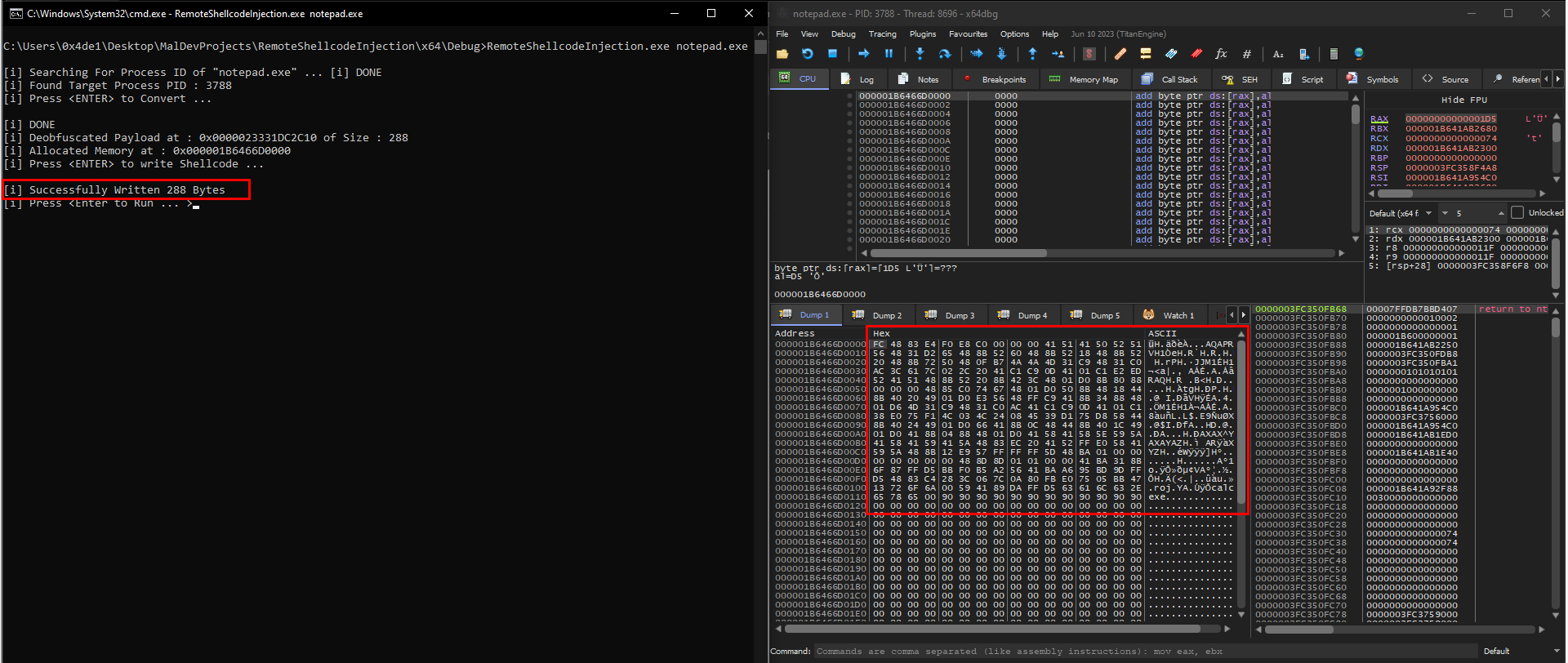The height and width of the screenshot is (663, 1568).
Task: Open the Labels icon in toolbar
Action: (1171, 54)
